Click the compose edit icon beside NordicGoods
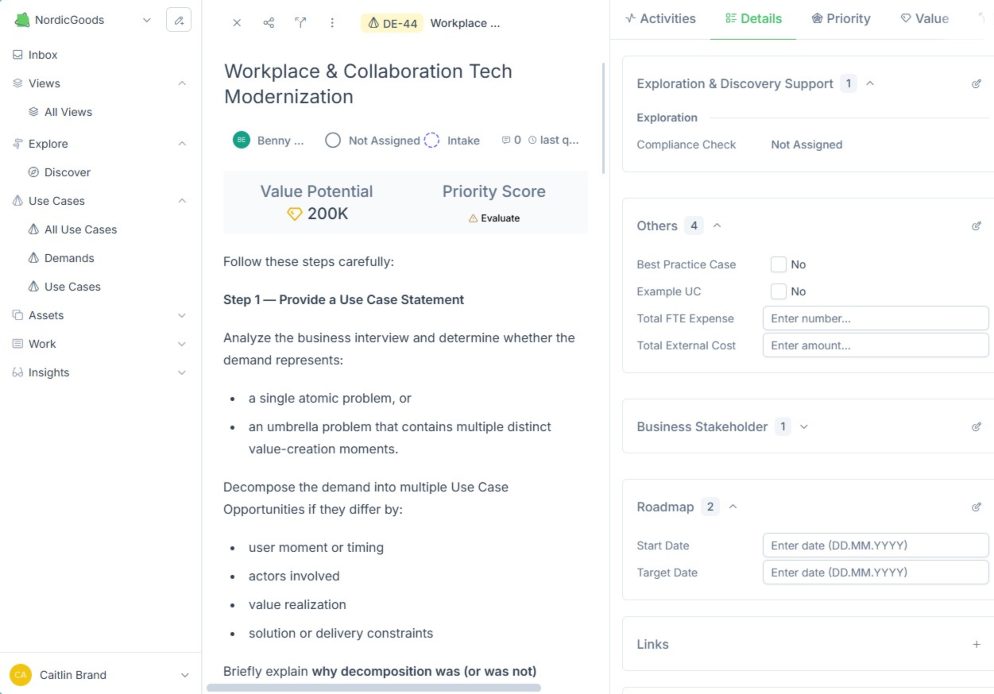 (179, 20)
